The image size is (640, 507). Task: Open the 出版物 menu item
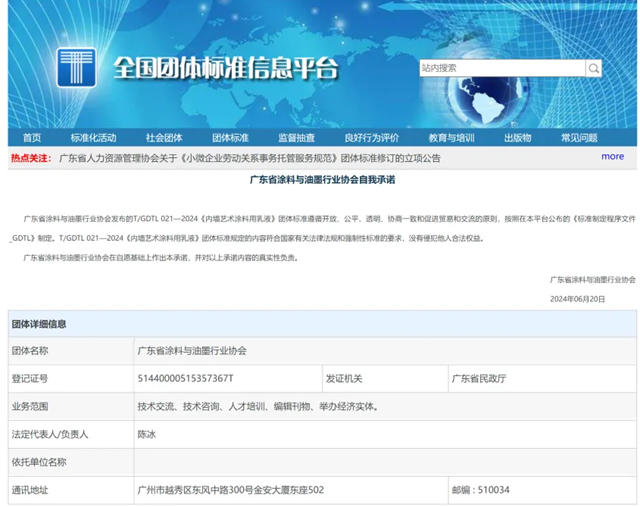tap(518, 138)
